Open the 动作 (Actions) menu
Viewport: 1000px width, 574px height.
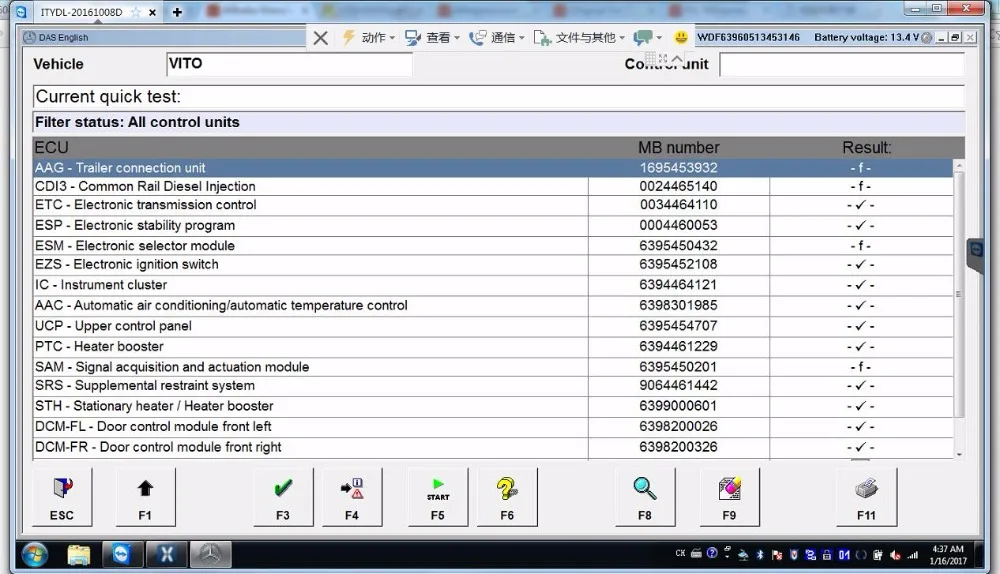coord(369,38)
